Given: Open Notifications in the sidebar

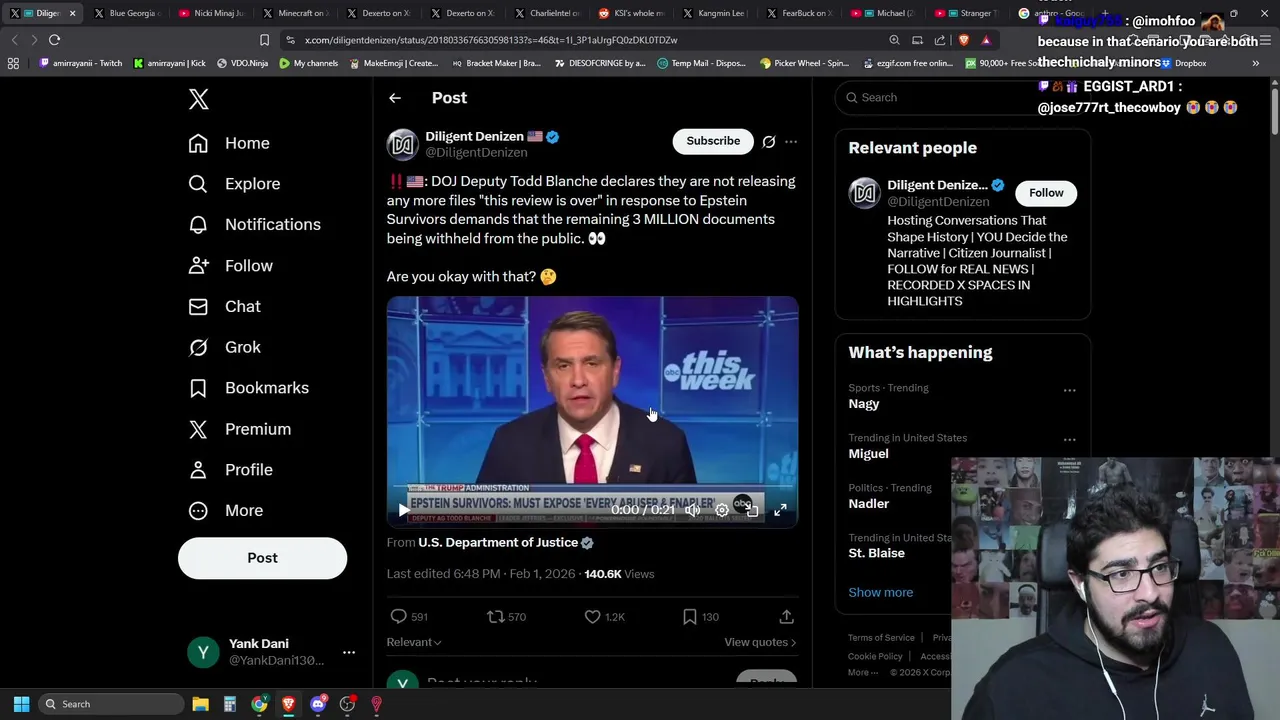Looking at the screenshot, I should pyautogui.click(x=255, y=224).
